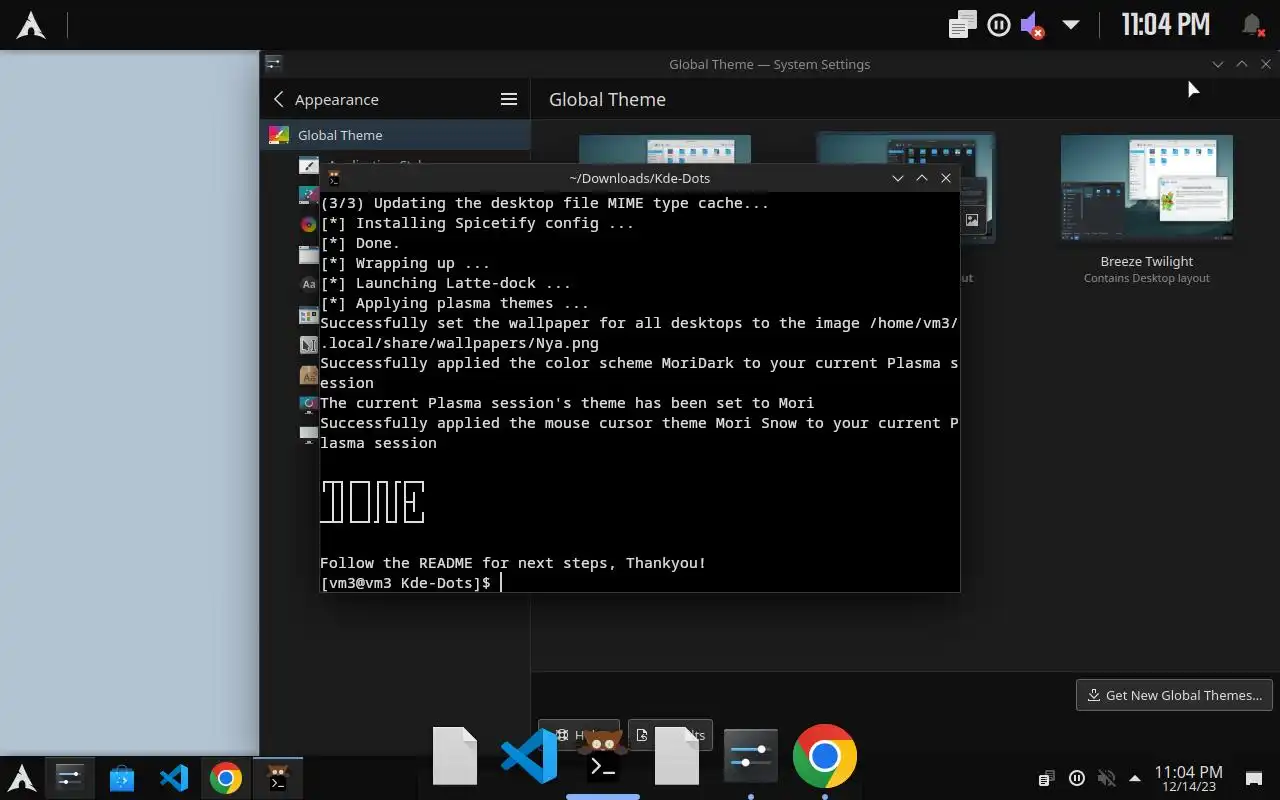The image size is (1280, 800).
Task: Open the Window Decorations sidebar icon
Action: (x=309, y=255)
